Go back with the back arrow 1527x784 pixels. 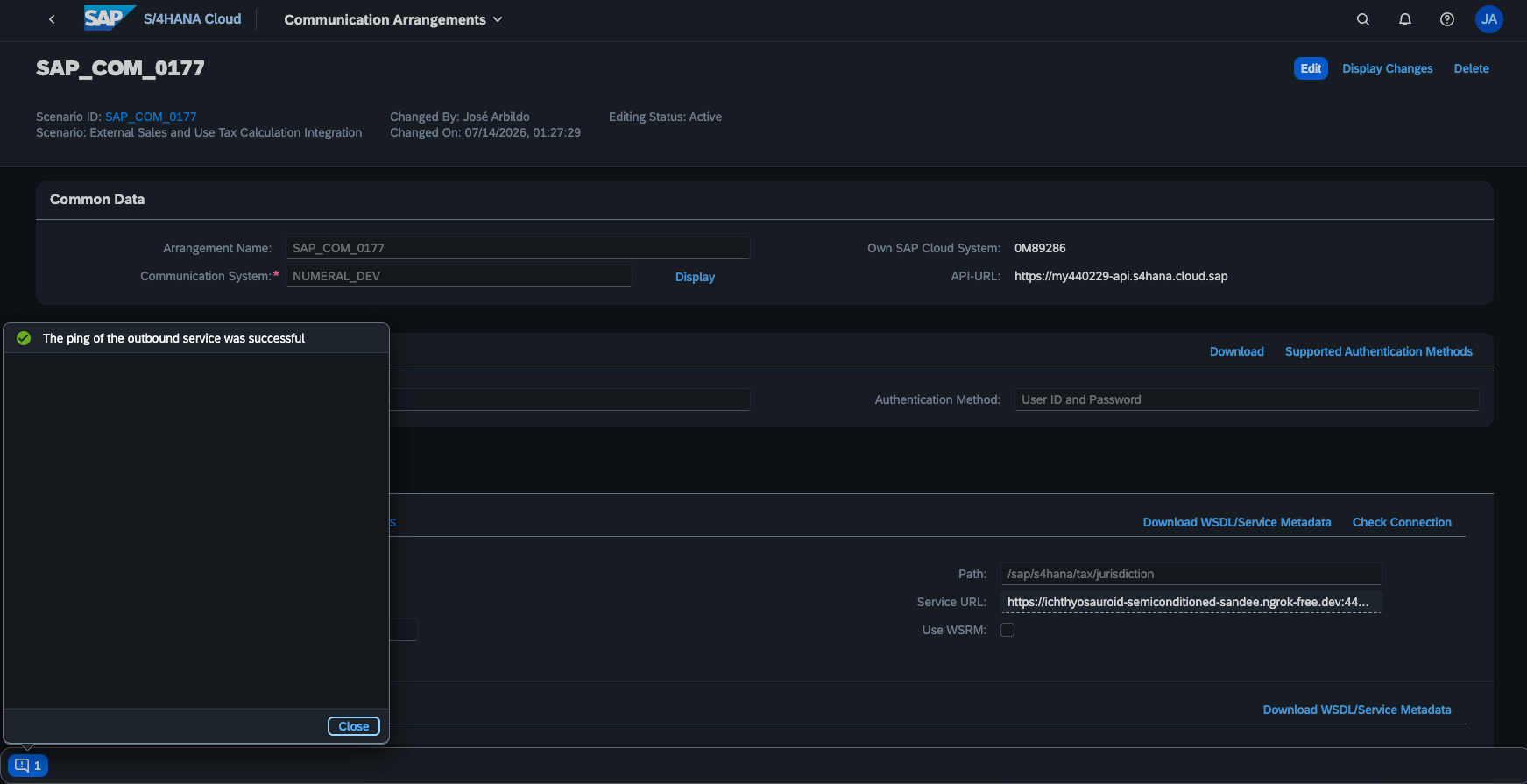[52, 19]
